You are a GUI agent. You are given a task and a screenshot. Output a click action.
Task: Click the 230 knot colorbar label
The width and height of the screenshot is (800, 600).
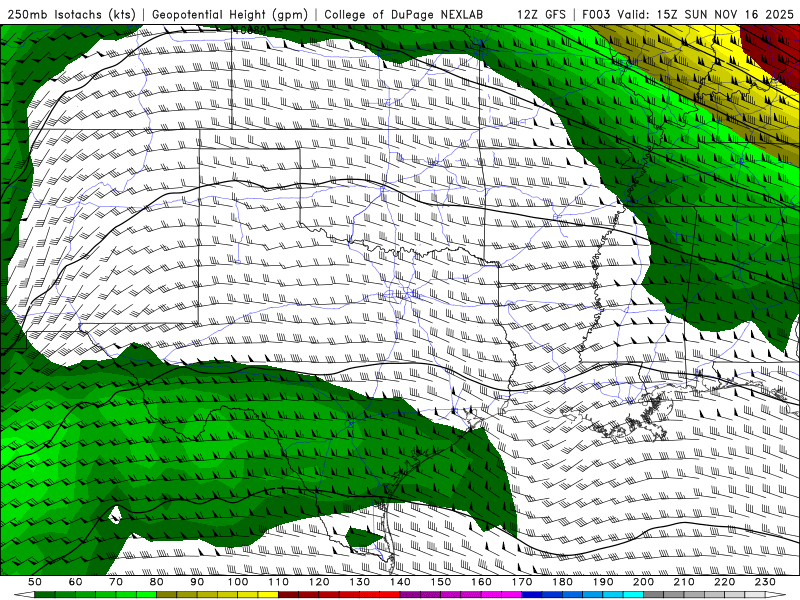pyautogui.click(x=765, y=582)
